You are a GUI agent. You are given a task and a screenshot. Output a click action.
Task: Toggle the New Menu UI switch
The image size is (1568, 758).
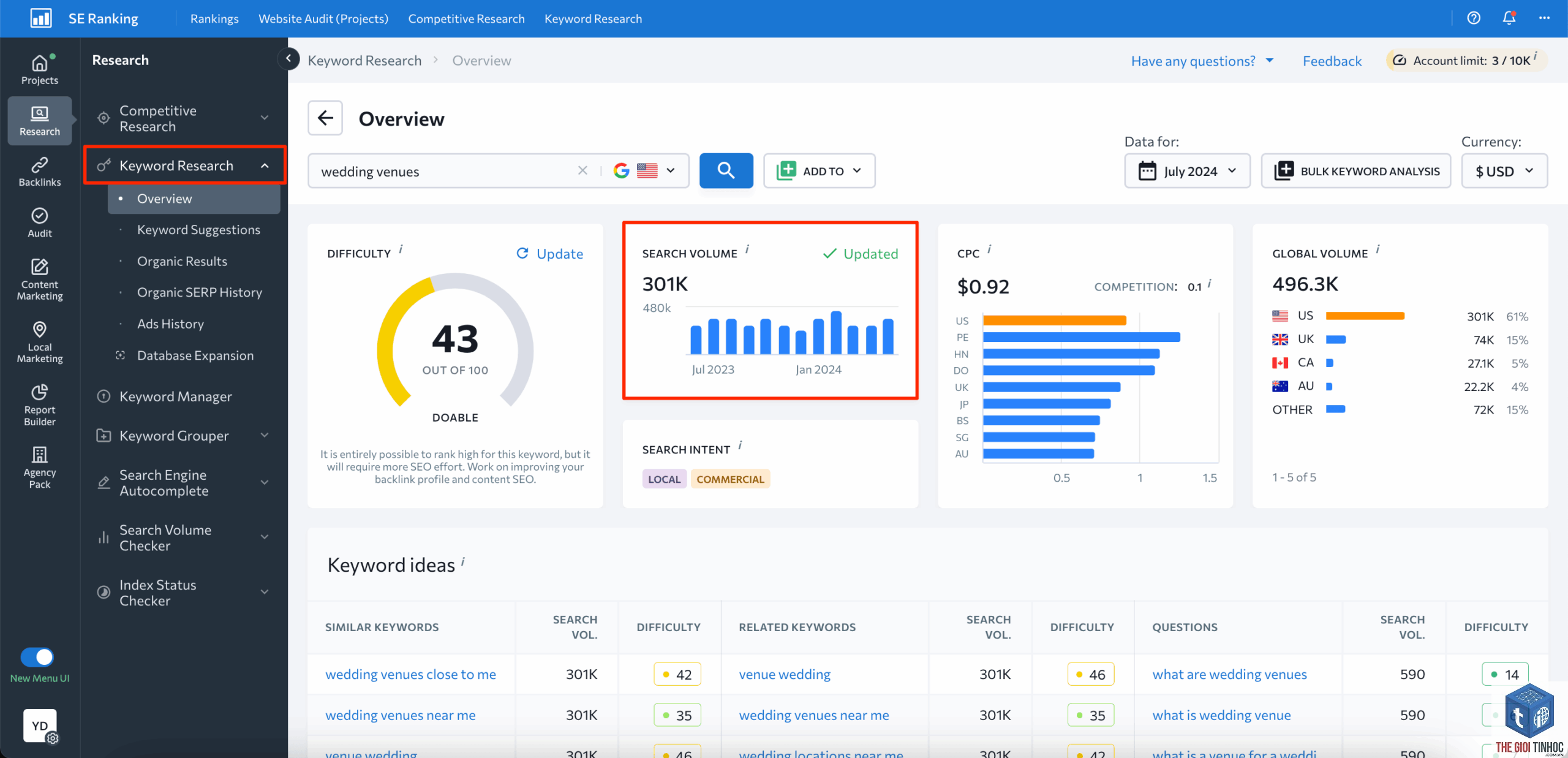tap(37, 657)
